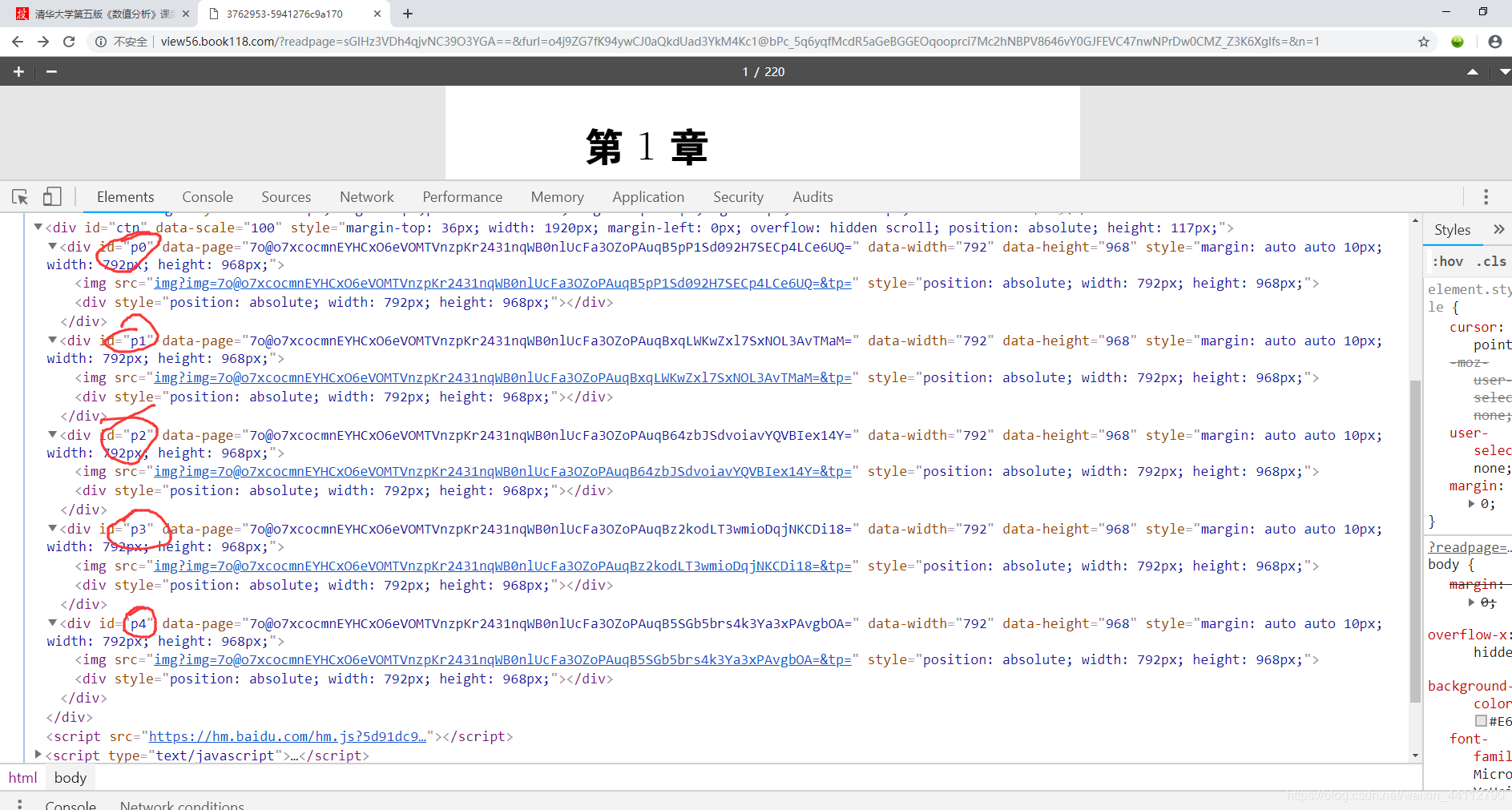Reload the current page
This screenshot has width=1512, height=810.
pyautogui.click(x=69, y=42)
